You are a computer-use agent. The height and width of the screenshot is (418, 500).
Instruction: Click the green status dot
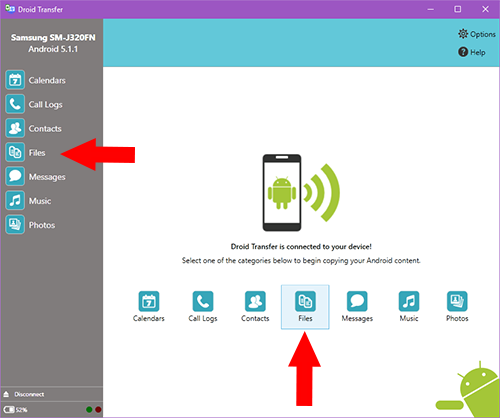(x=89, y=410)
